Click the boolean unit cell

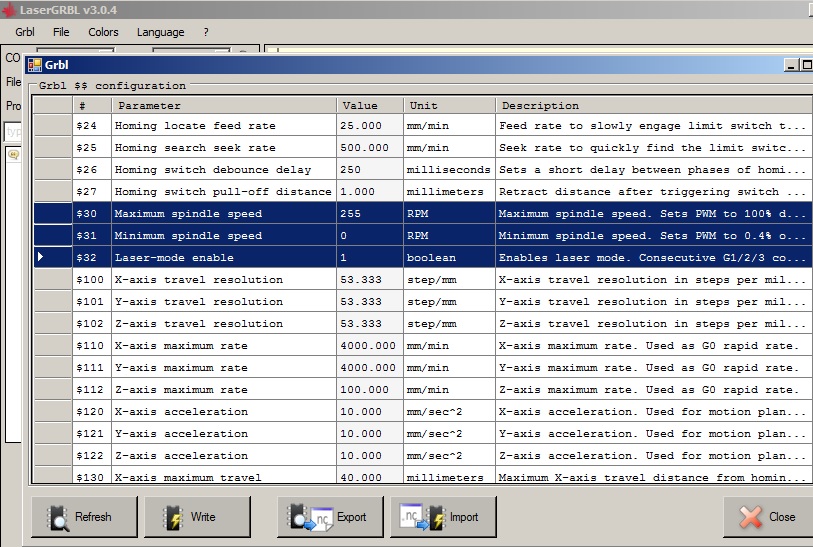[x=449, y=257]
